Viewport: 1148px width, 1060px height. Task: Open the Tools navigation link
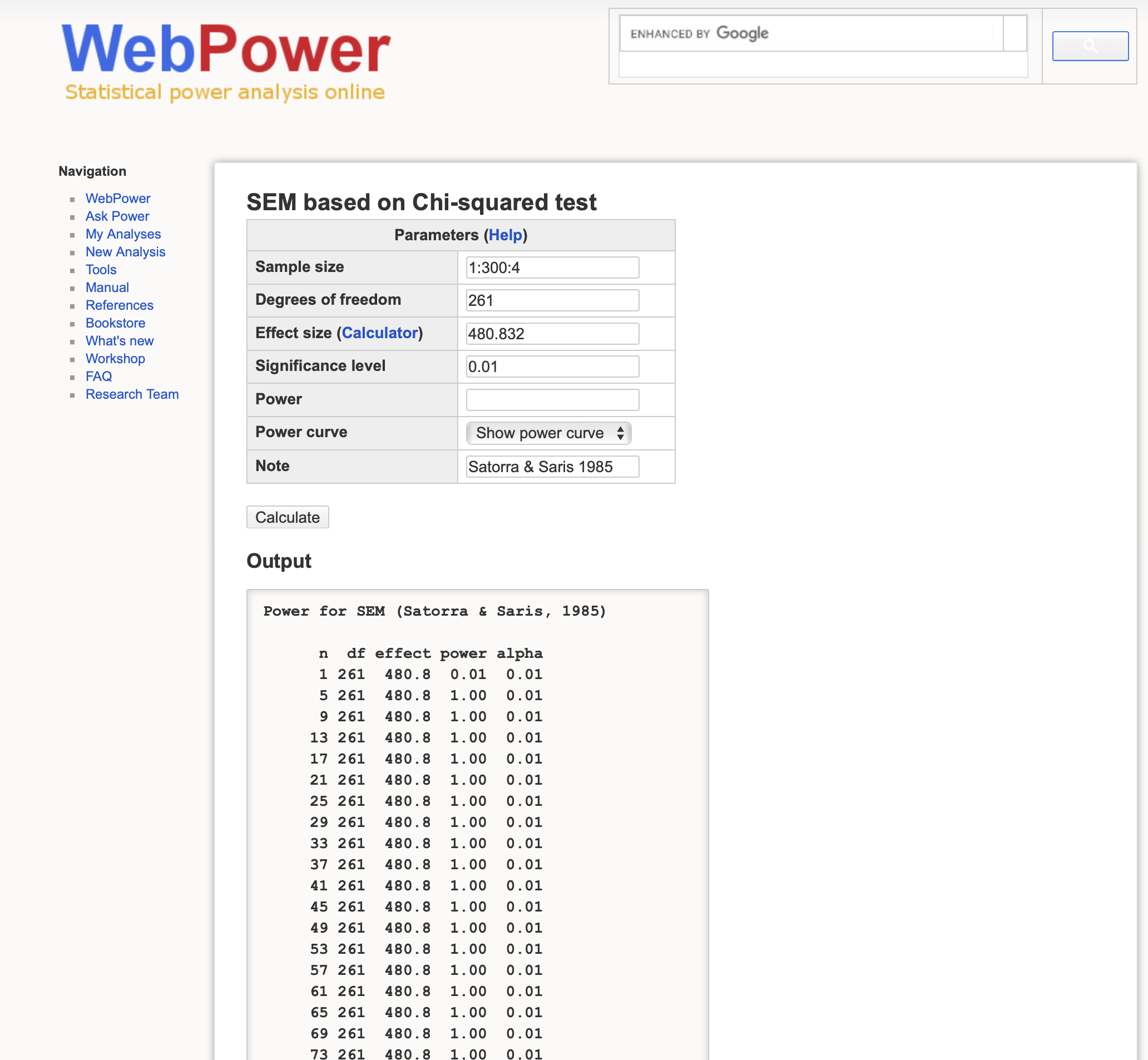pos(101,270)
